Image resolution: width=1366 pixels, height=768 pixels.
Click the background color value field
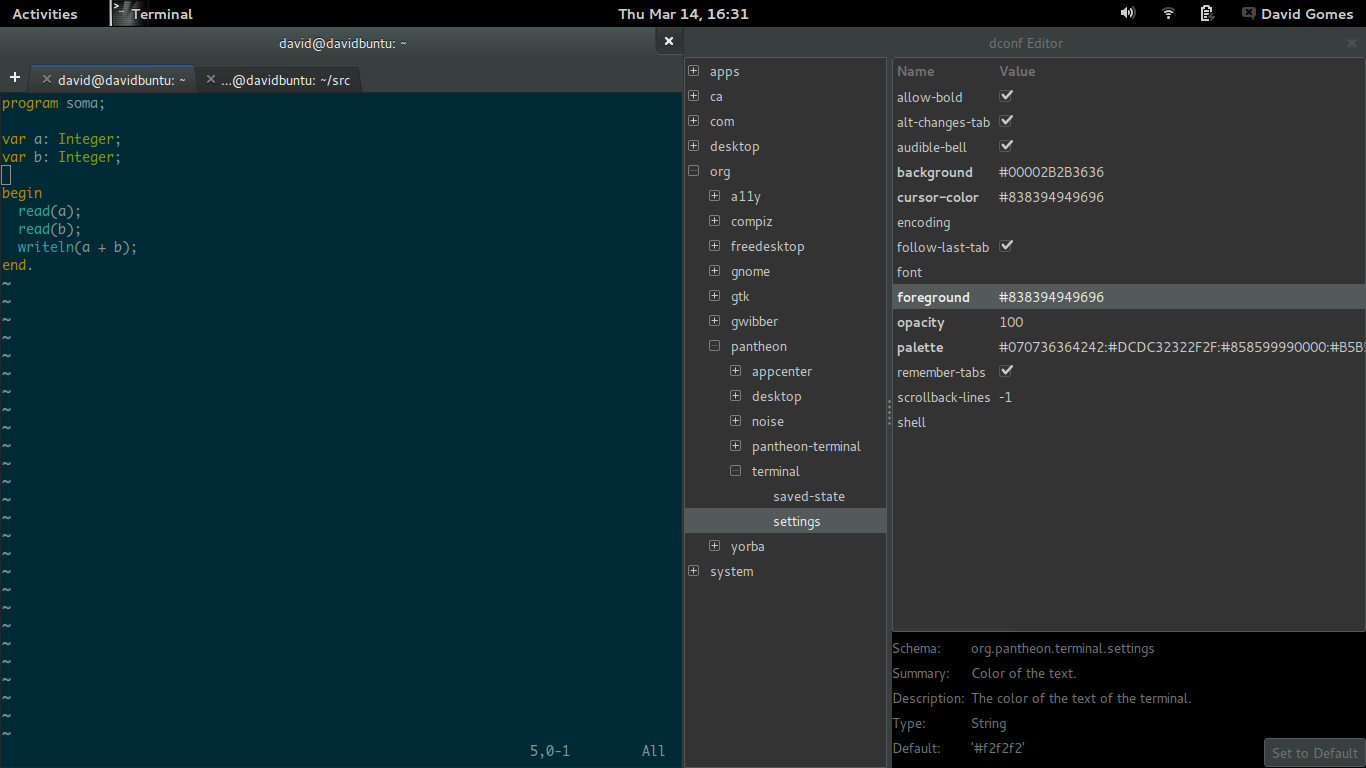[1051, 172]
